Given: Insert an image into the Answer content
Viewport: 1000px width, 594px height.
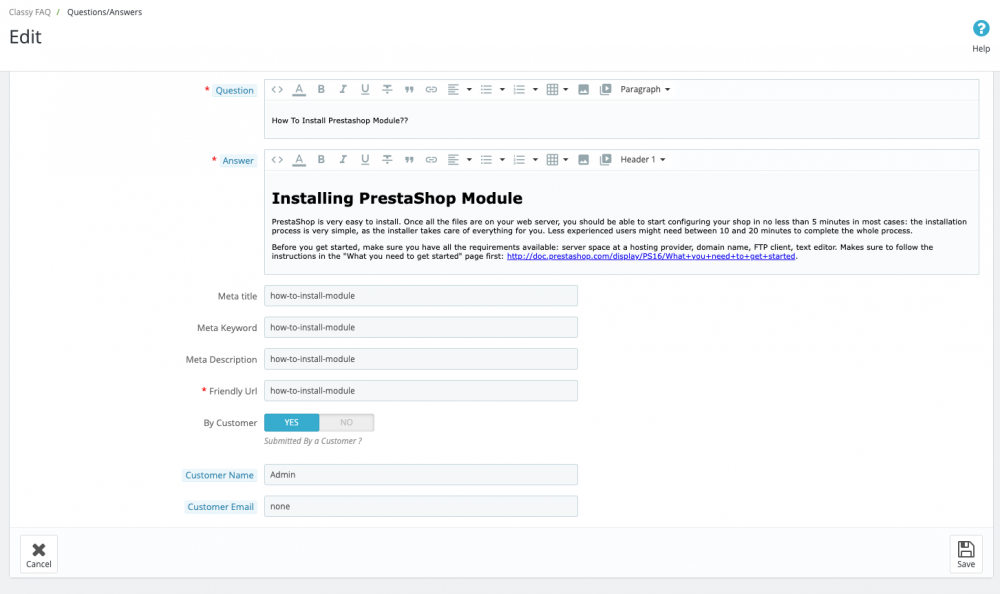Looking at the screenshot, I should [x=584, y=159].
